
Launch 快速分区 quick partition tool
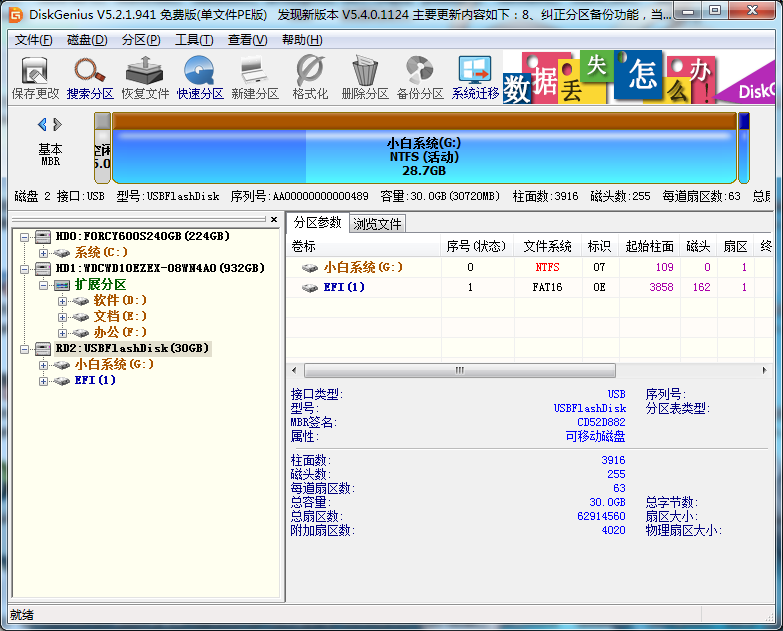click(200, 77)
